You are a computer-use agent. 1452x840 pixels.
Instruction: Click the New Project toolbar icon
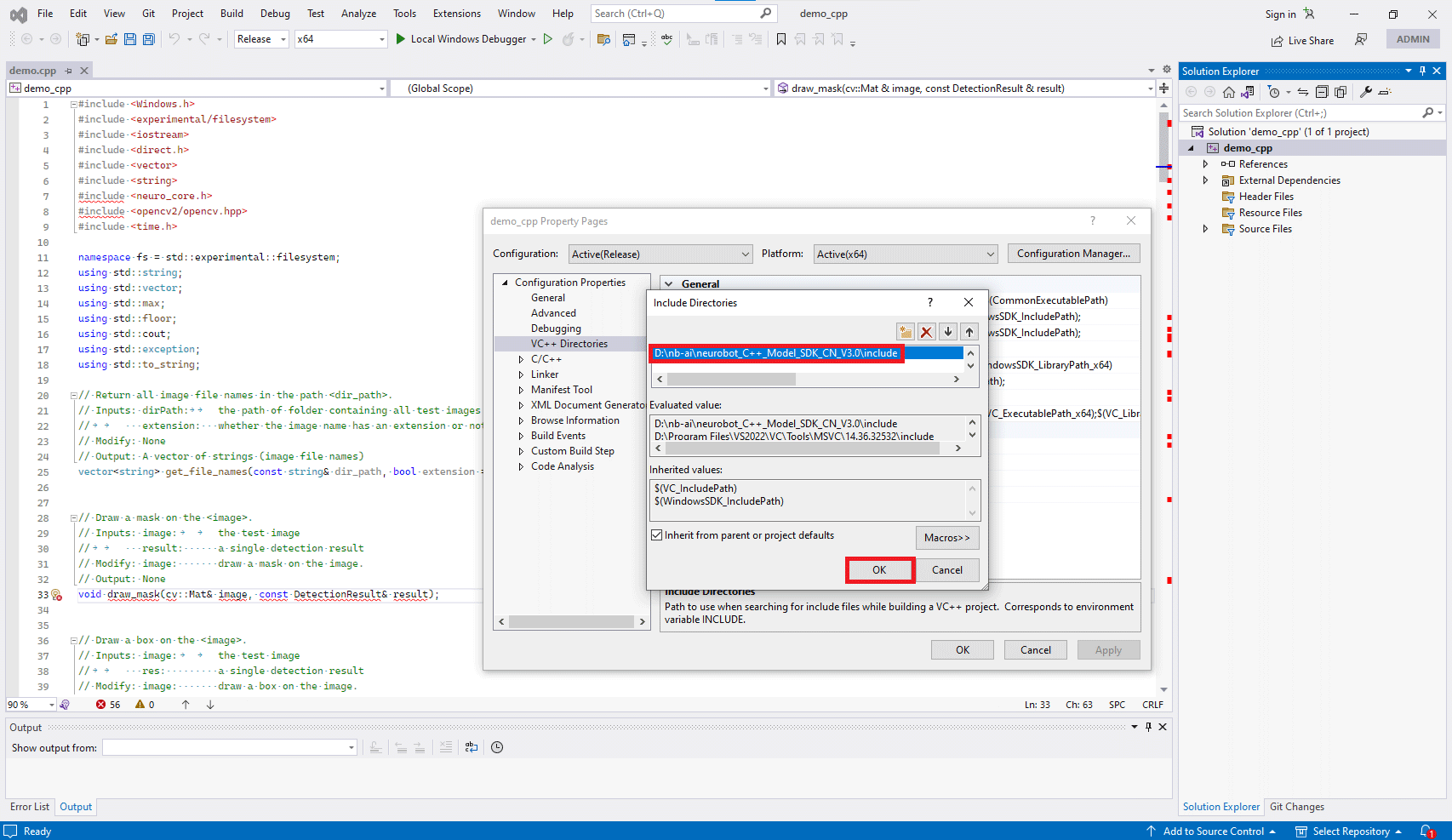(83, 39)
